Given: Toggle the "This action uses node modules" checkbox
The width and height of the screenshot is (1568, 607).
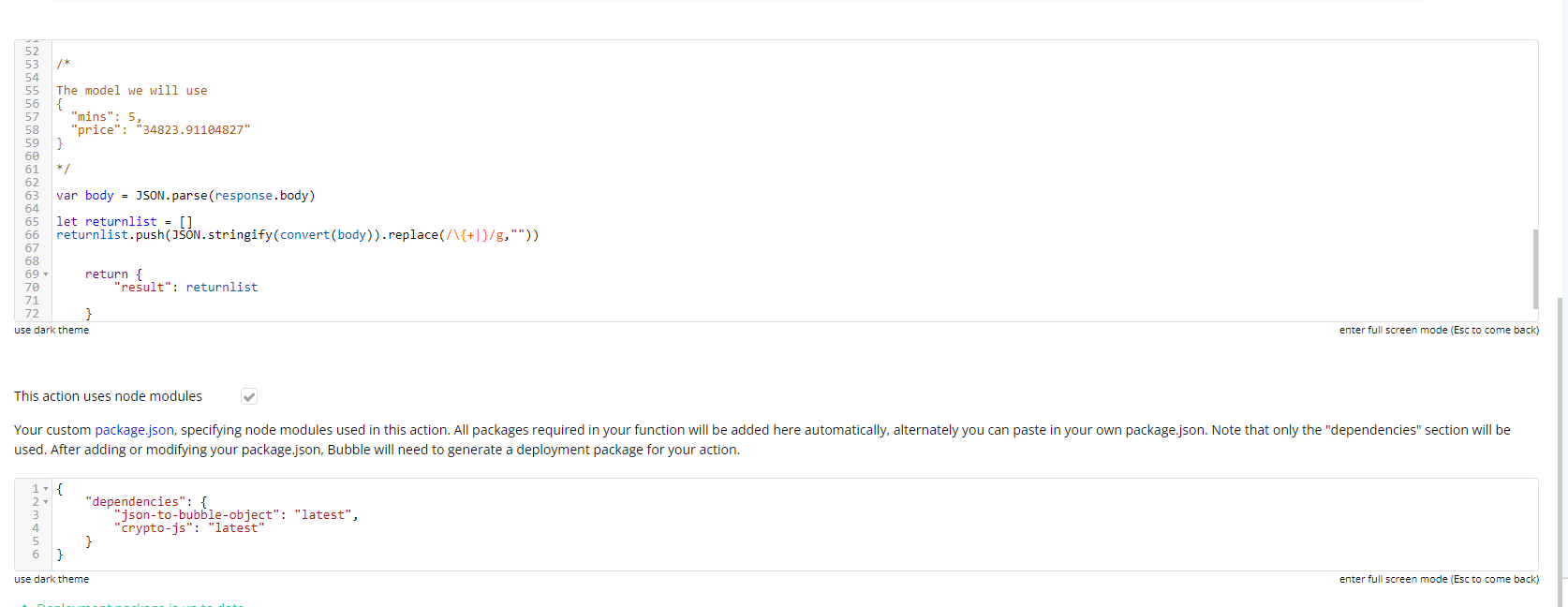Looking at the screenshot, I should tap(248, 396).
